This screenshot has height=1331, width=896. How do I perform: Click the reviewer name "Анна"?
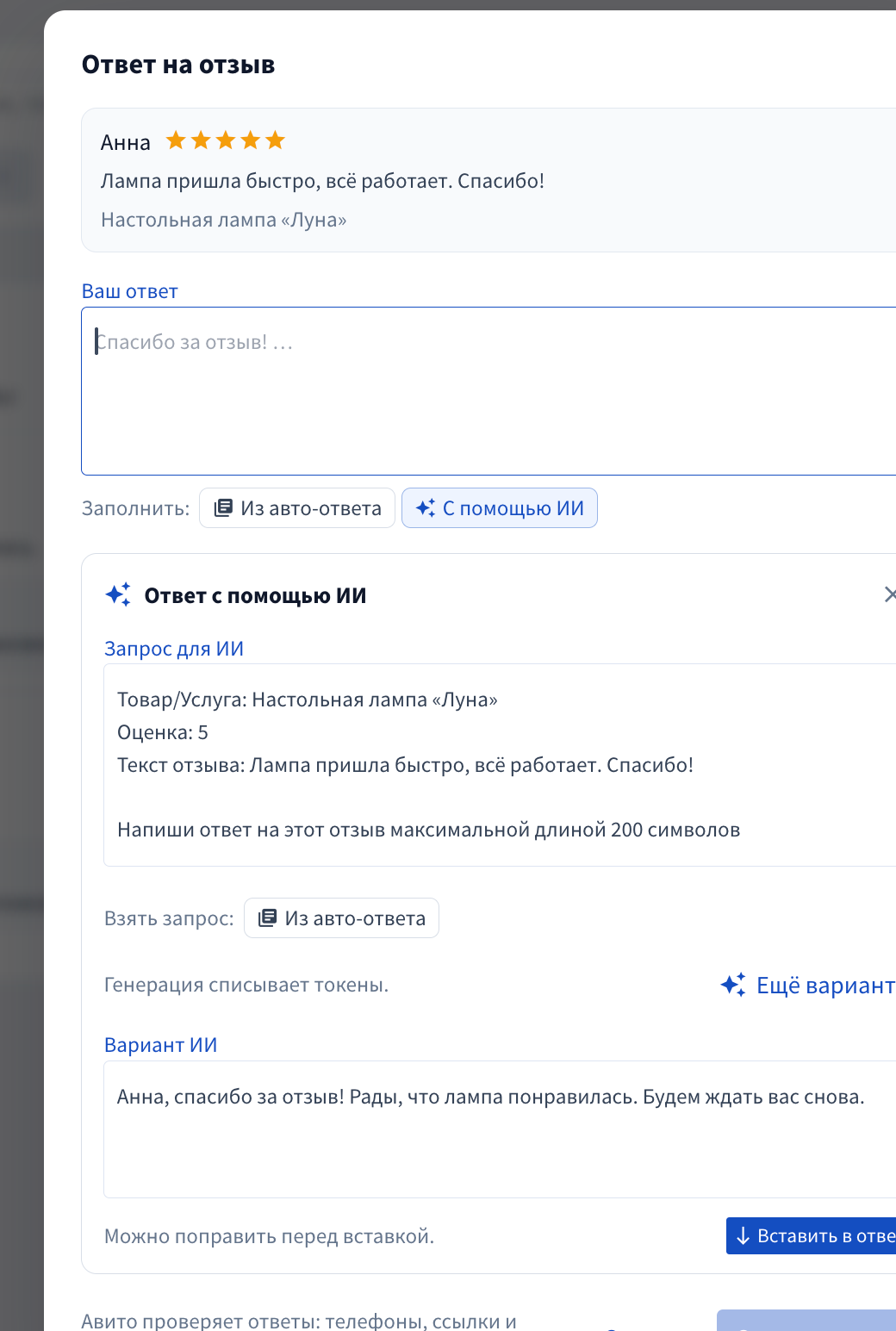pos(126,142)
